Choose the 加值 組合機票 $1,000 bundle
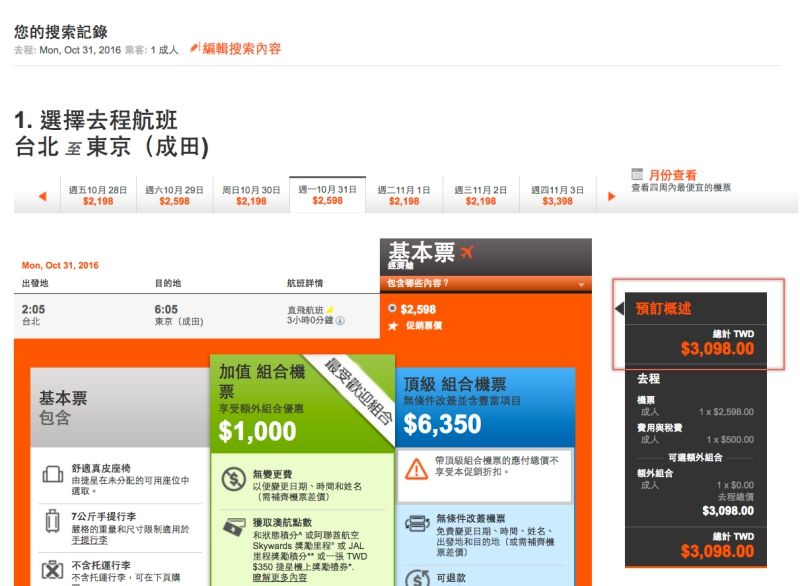The width and height of the screenshot is (800, 586). click(x=302, y=403)
